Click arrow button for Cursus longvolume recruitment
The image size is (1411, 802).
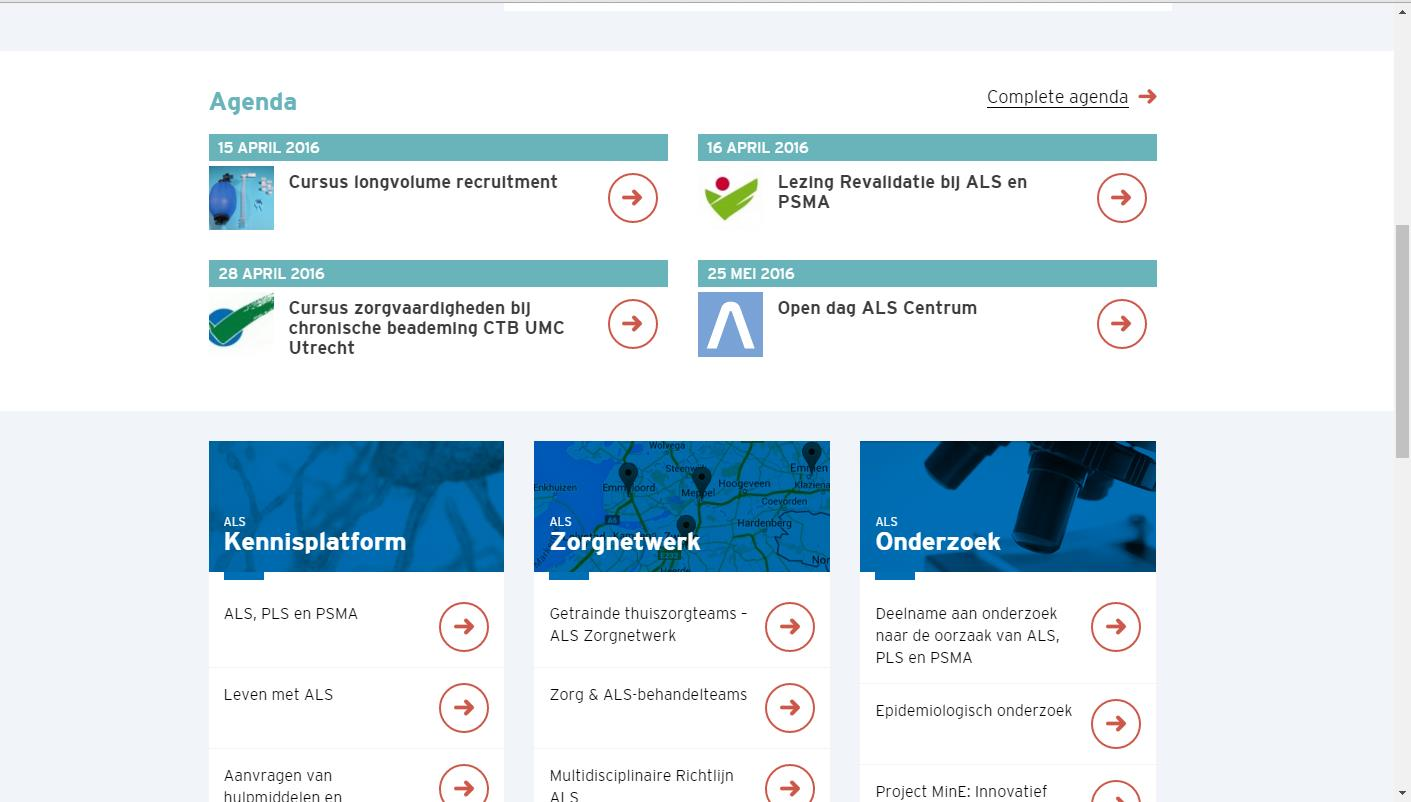633,198
